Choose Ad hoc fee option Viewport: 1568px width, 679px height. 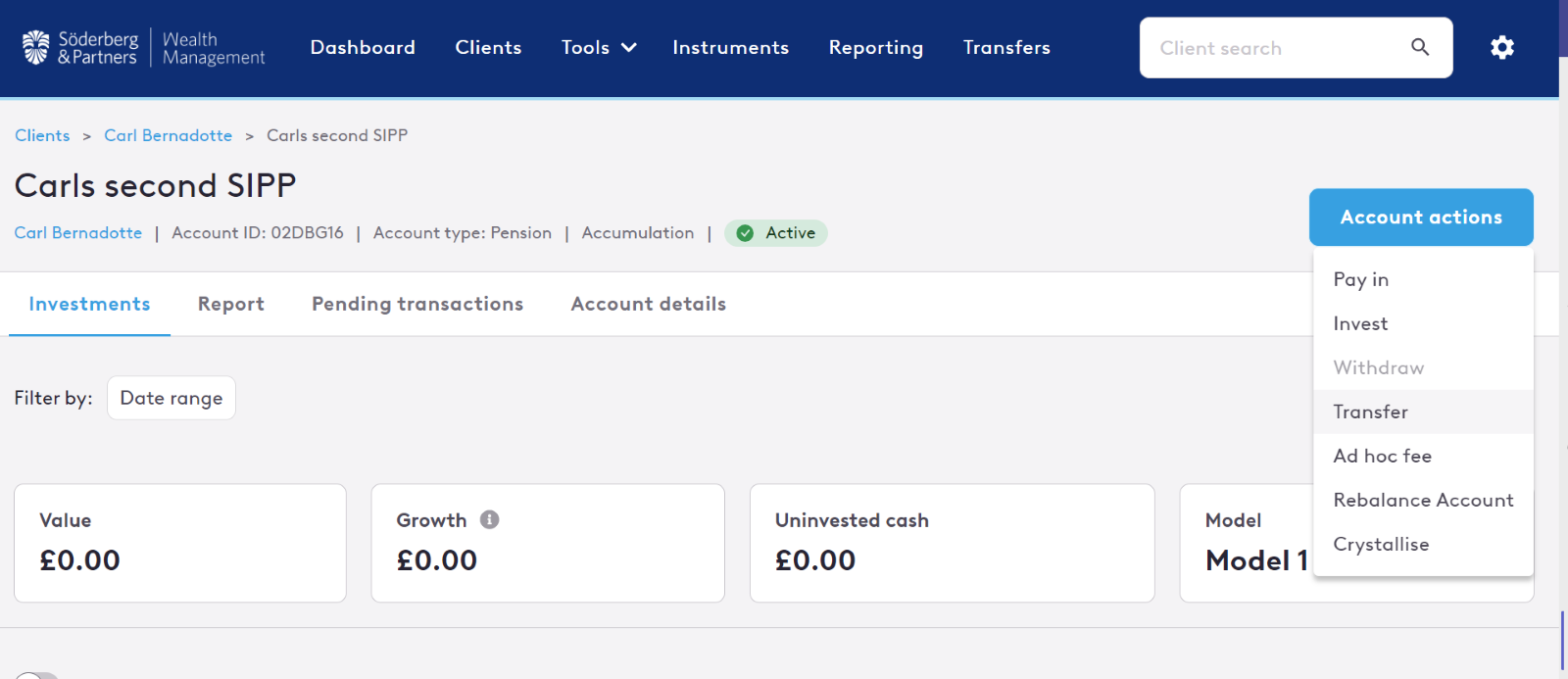tap(1382, 456)
